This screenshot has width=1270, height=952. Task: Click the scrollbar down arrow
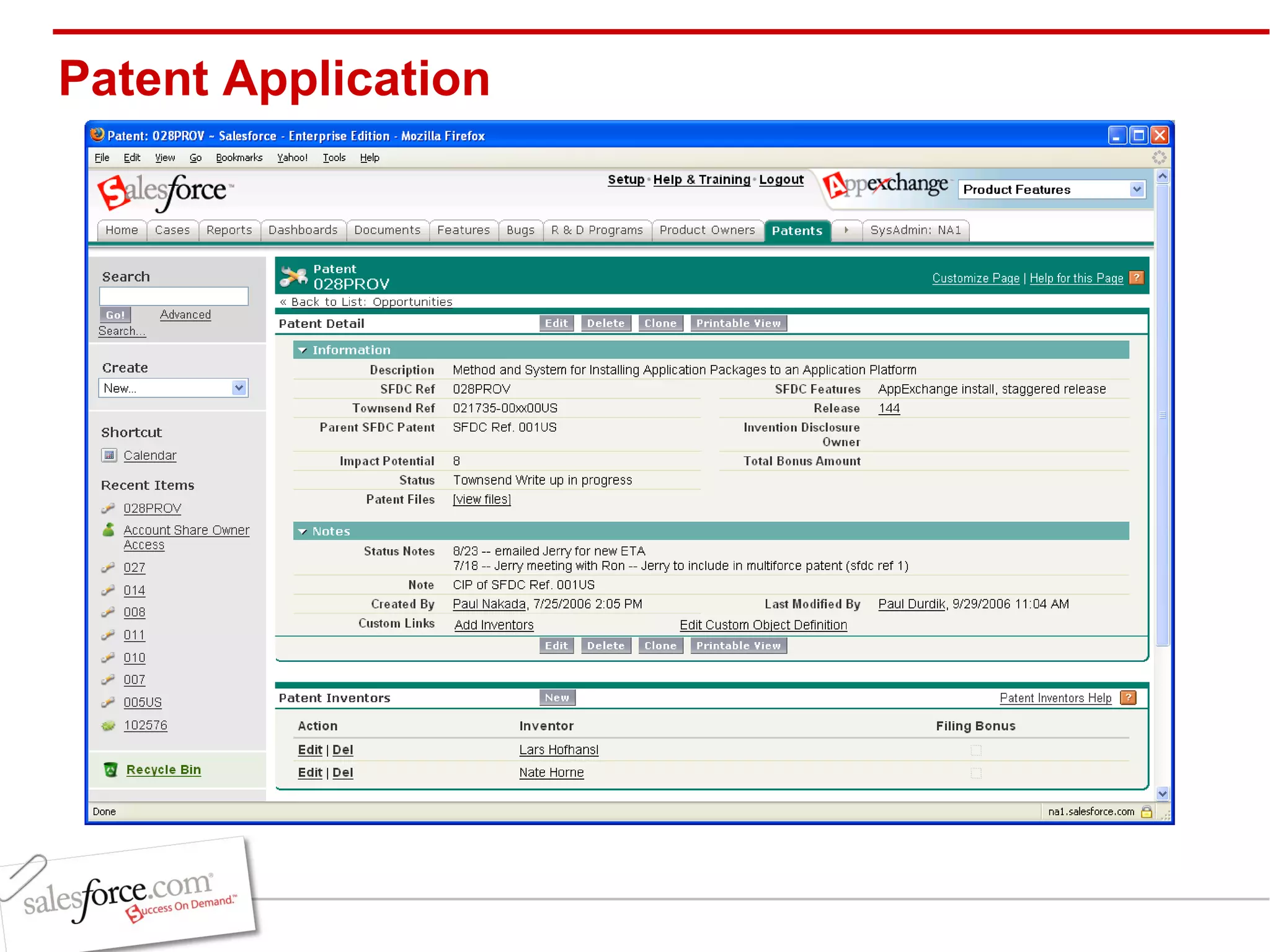tap(1163, 793)
